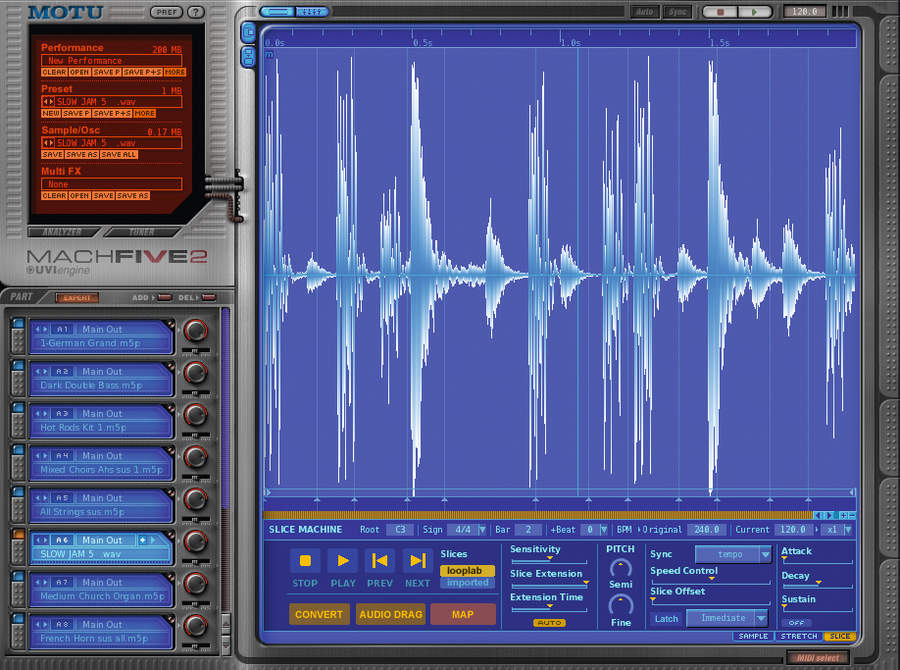
Task: Click the Preset SLOW JAM 5 browse arrows
Action: coord(48,102)
